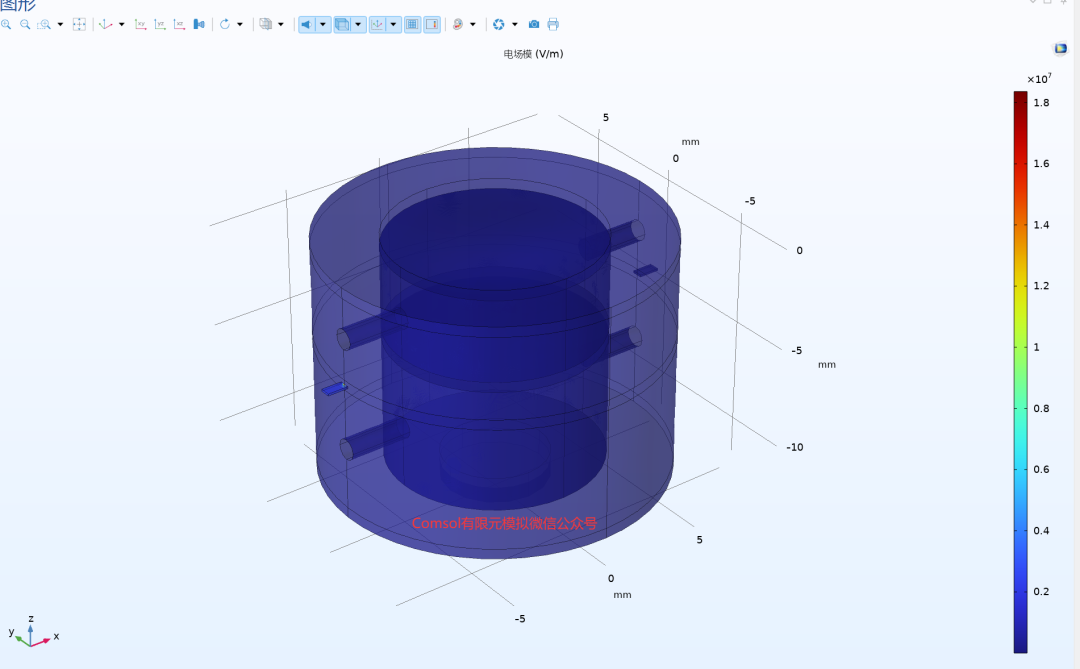This screenshot has width=1080, height=669.
Task: Click the circular rotate-view arrow icon
Action: pos(225,25)
